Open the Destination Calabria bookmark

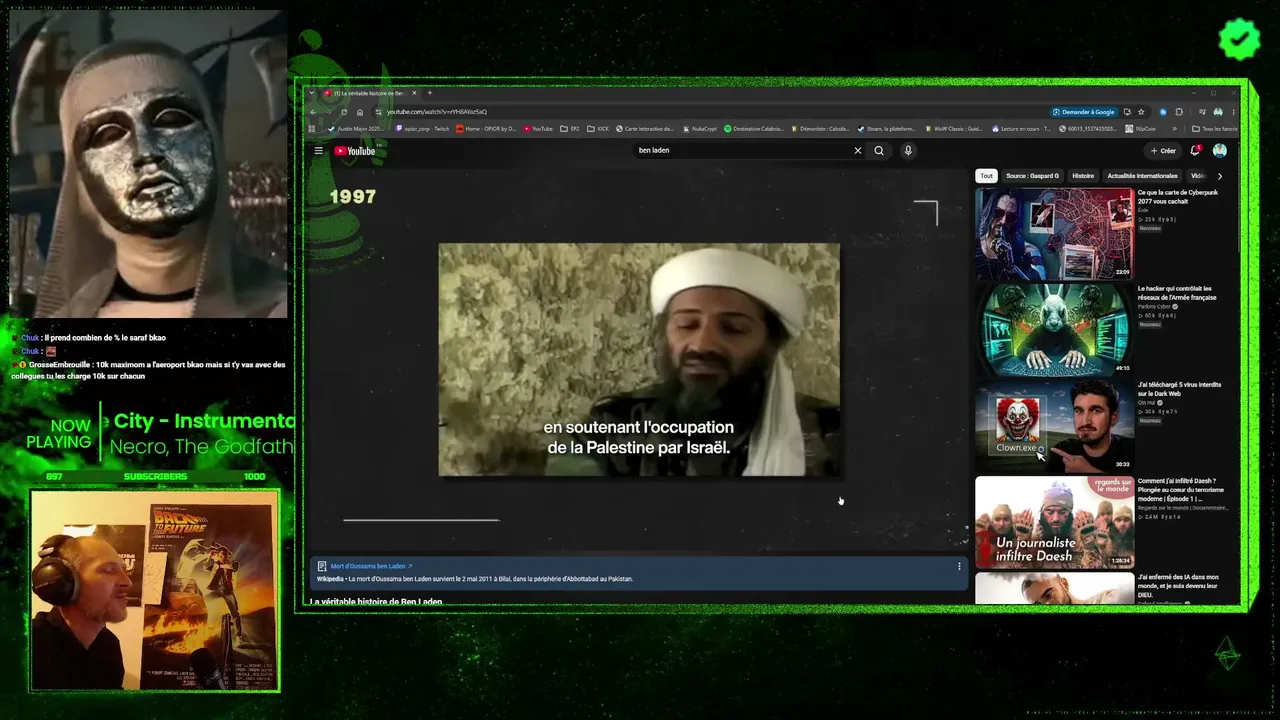point(753,129)
